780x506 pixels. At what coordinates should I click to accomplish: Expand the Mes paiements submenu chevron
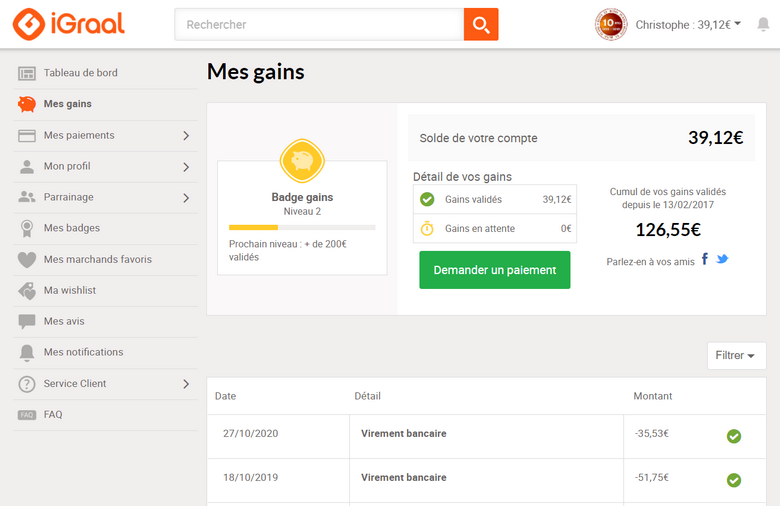(186, 135)
